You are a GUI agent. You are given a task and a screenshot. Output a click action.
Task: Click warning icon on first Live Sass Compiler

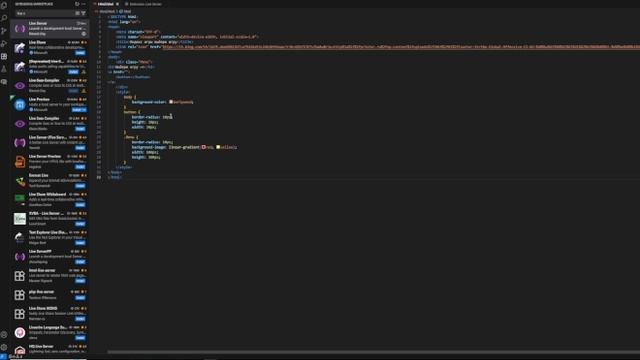pos(84,91)
